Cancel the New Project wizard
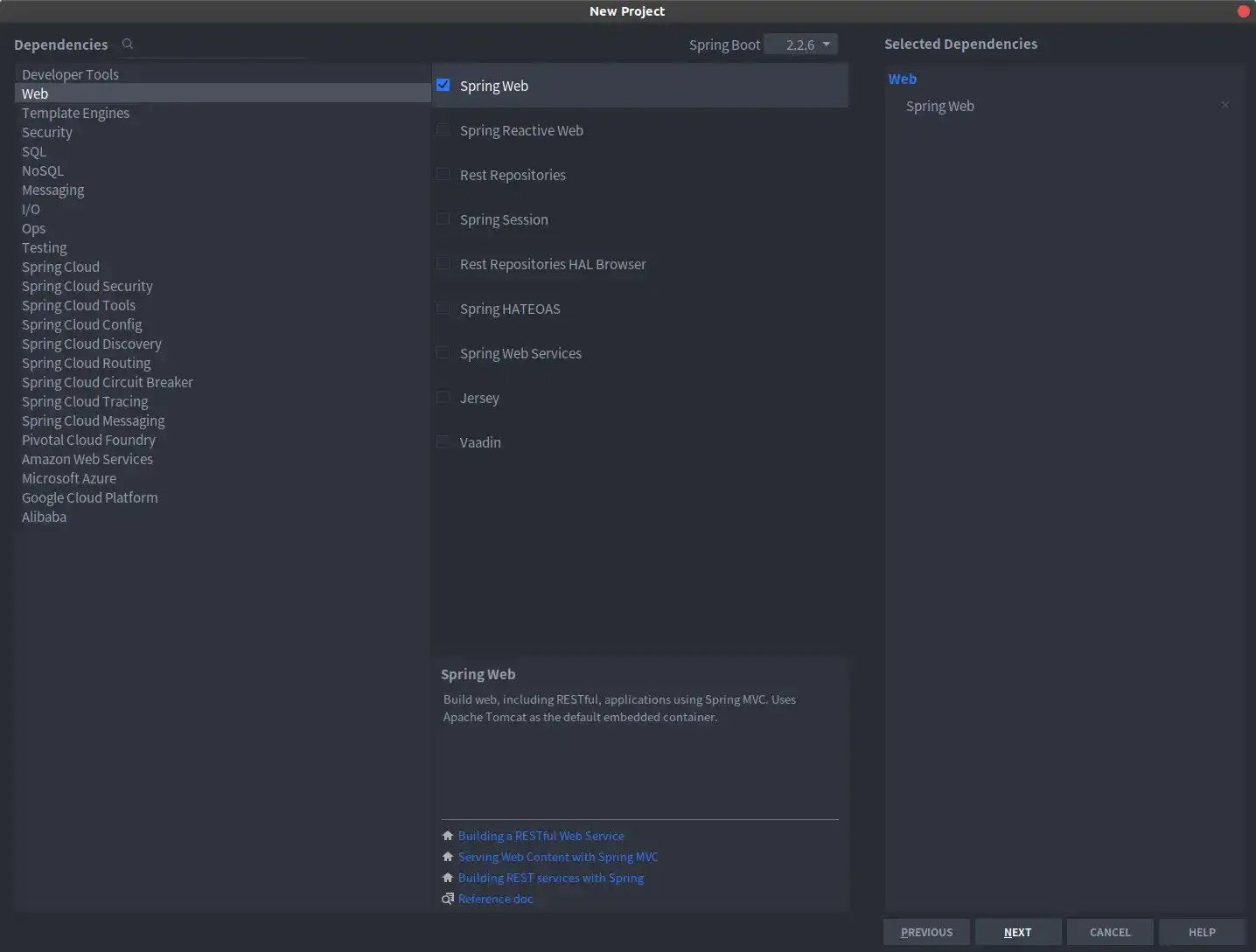 (1110, 932)
